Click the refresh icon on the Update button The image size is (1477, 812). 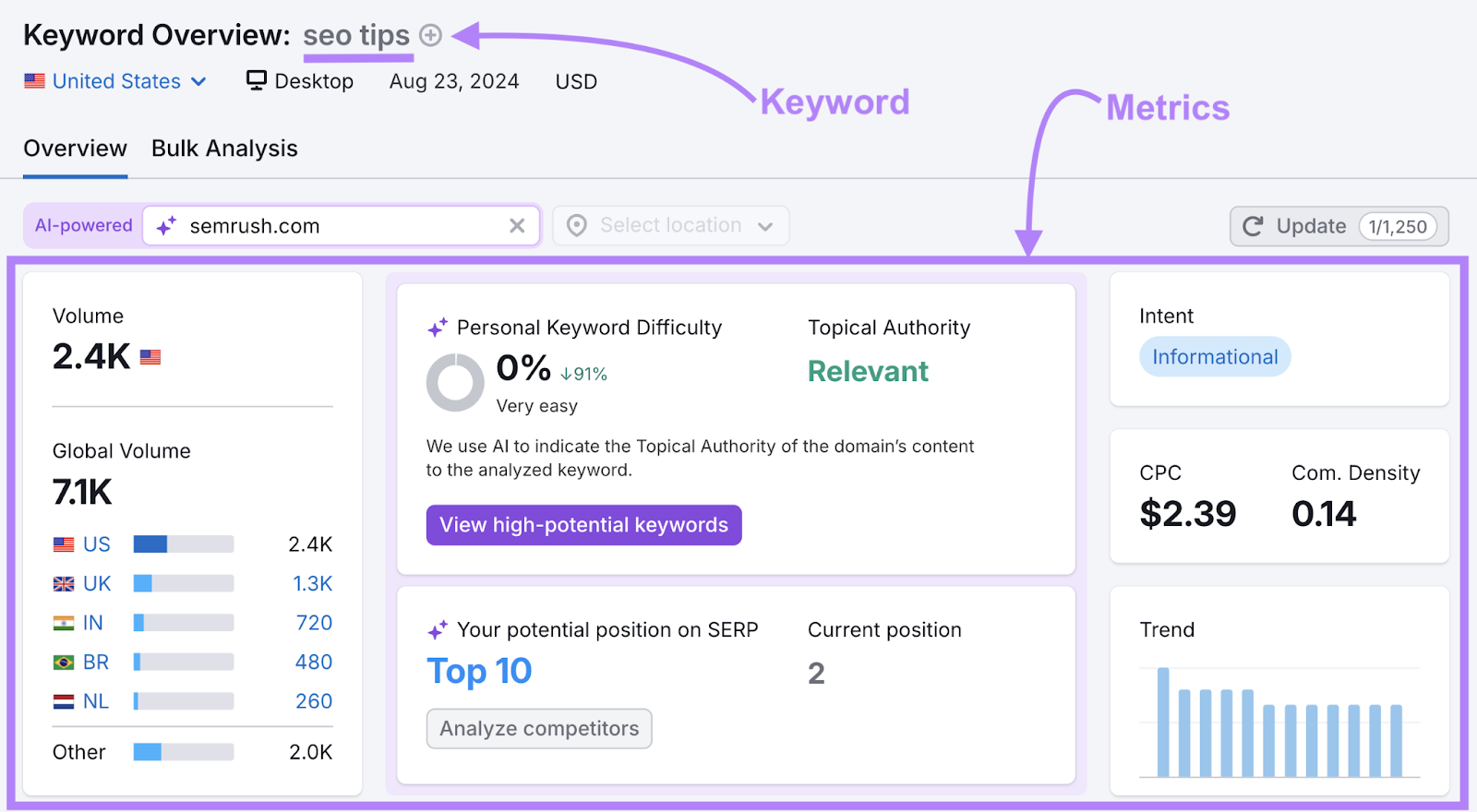1253,226
